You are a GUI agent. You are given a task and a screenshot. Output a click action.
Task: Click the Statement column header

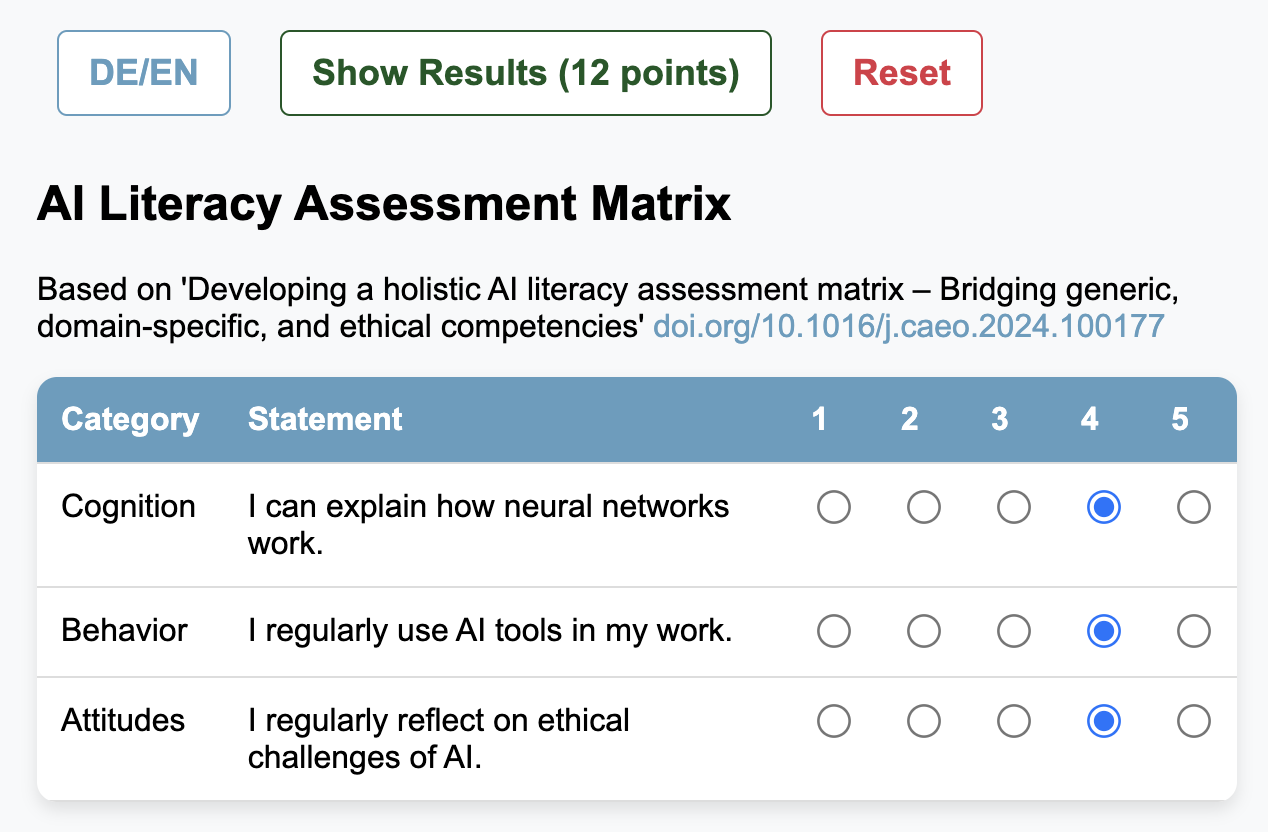(x=325, y=419)
